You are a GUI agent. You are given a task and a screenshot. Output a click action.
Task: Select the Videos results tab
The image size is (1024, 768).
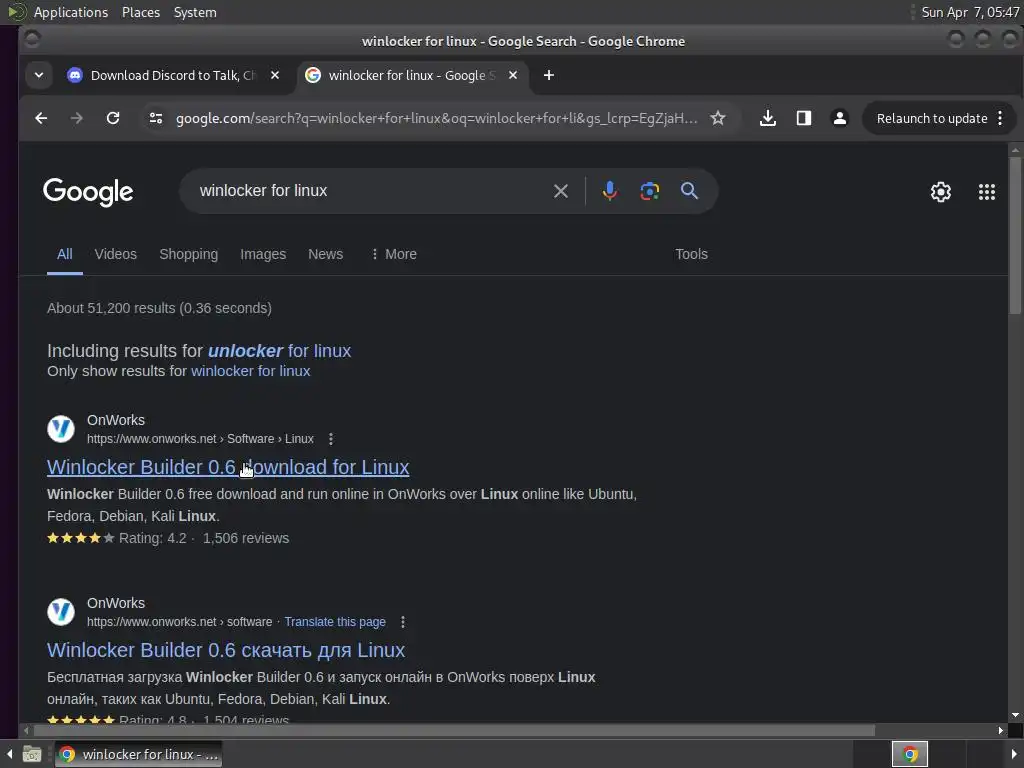116,254
